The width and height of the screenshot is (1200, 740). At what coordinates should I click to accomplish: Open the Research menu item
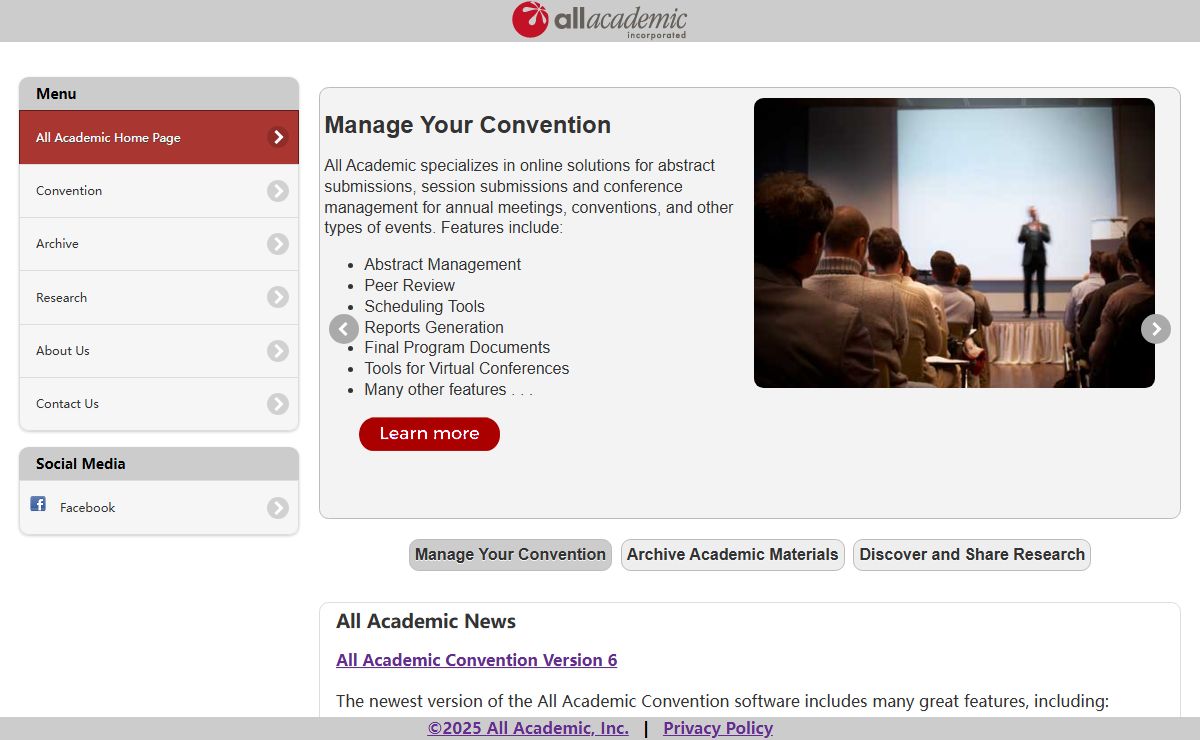[159, 297]
